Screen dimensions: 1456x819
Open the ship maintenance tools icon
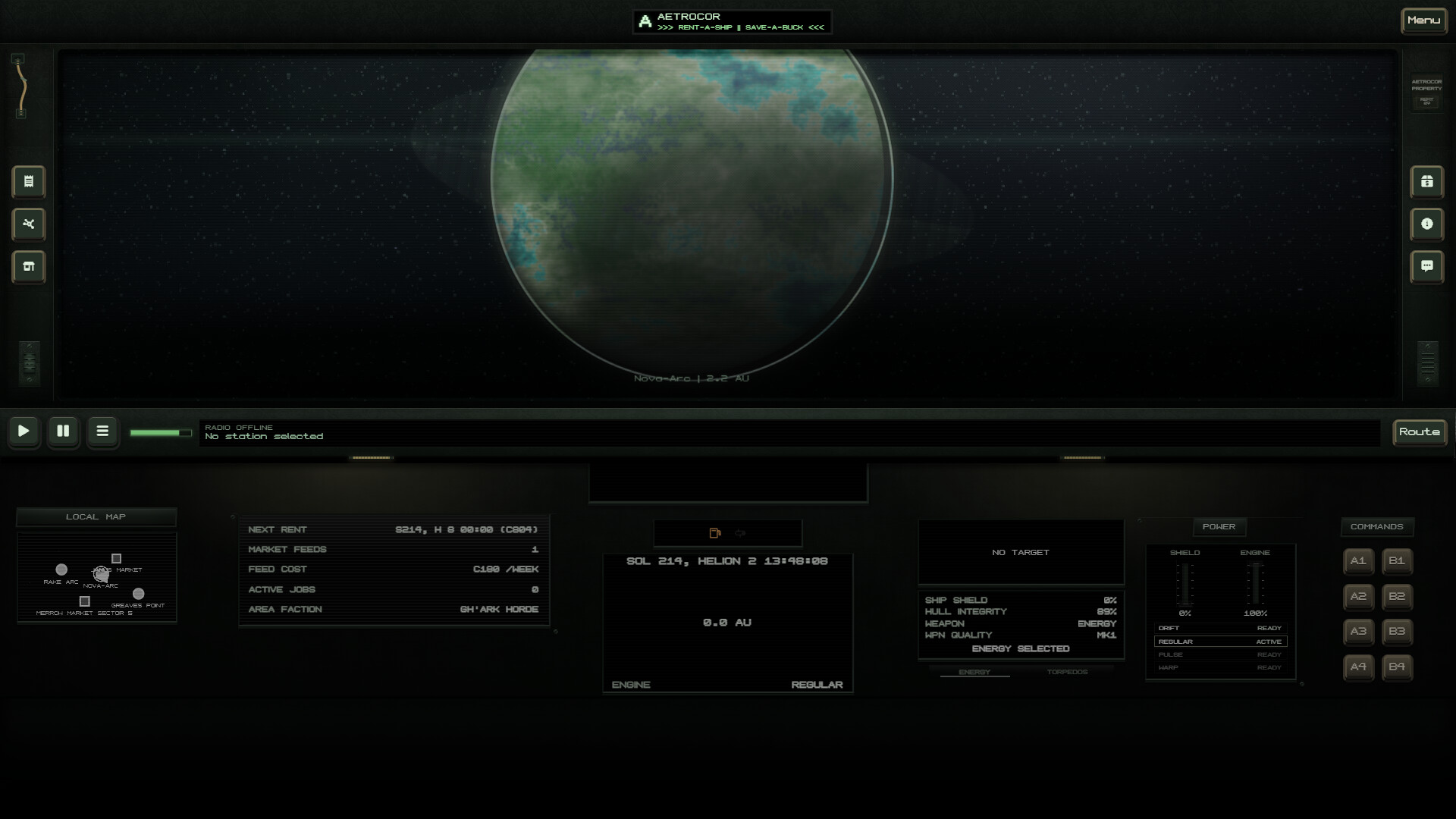point(29,224)
